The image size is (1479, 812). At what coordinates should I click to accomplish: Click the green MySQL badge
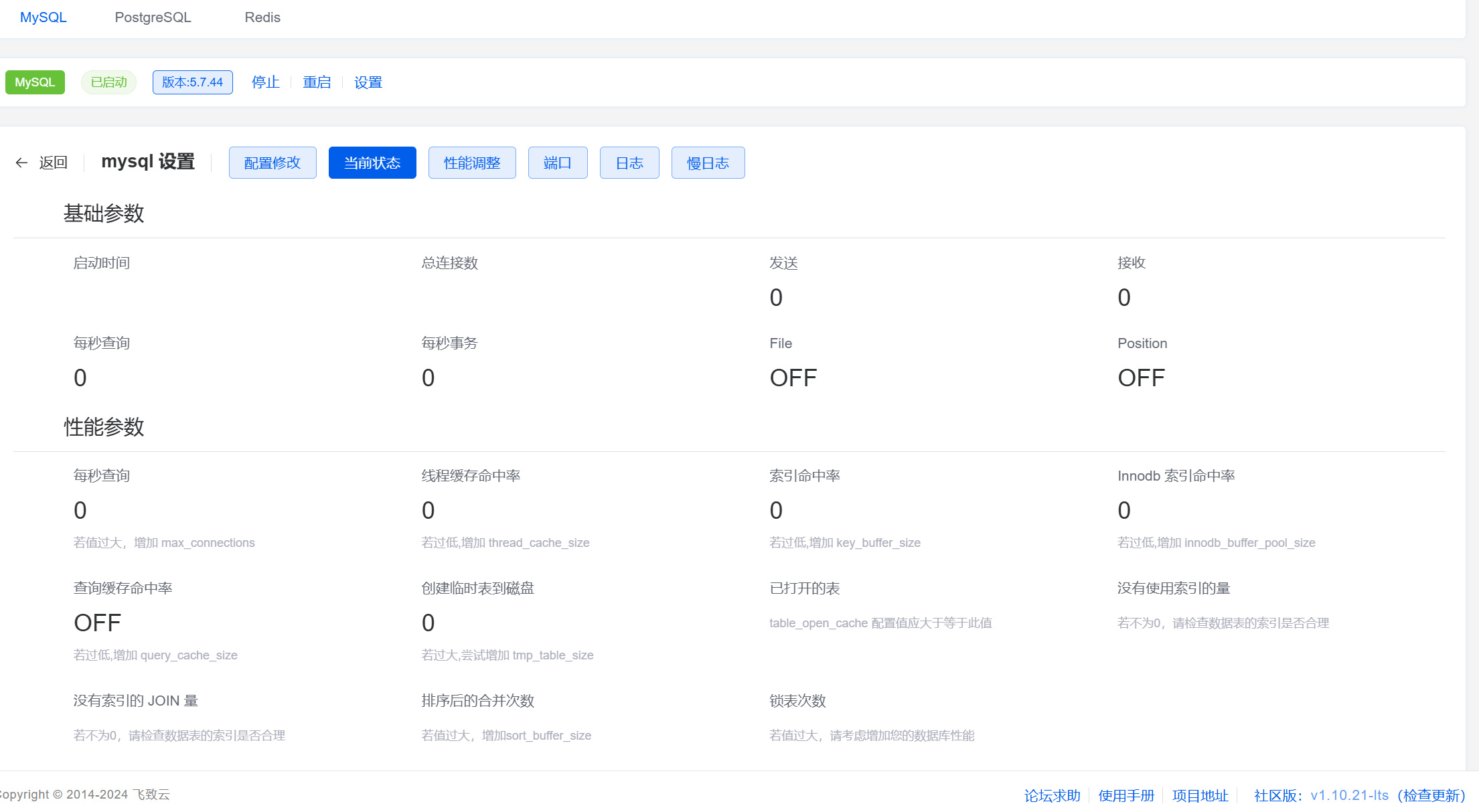pyautogui.click(x=35, y=82)
